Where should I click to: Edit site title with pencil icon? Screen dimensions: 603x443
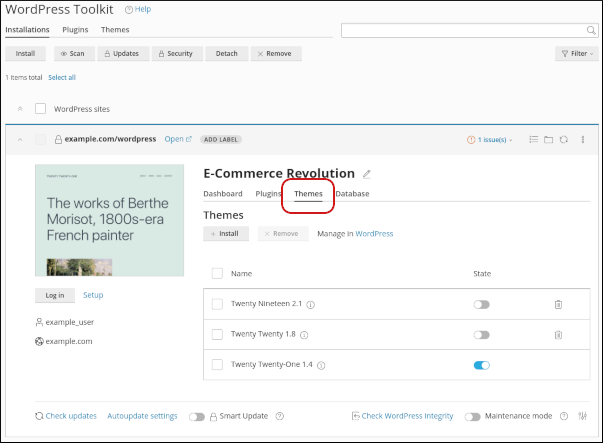[x=366, y=174]
